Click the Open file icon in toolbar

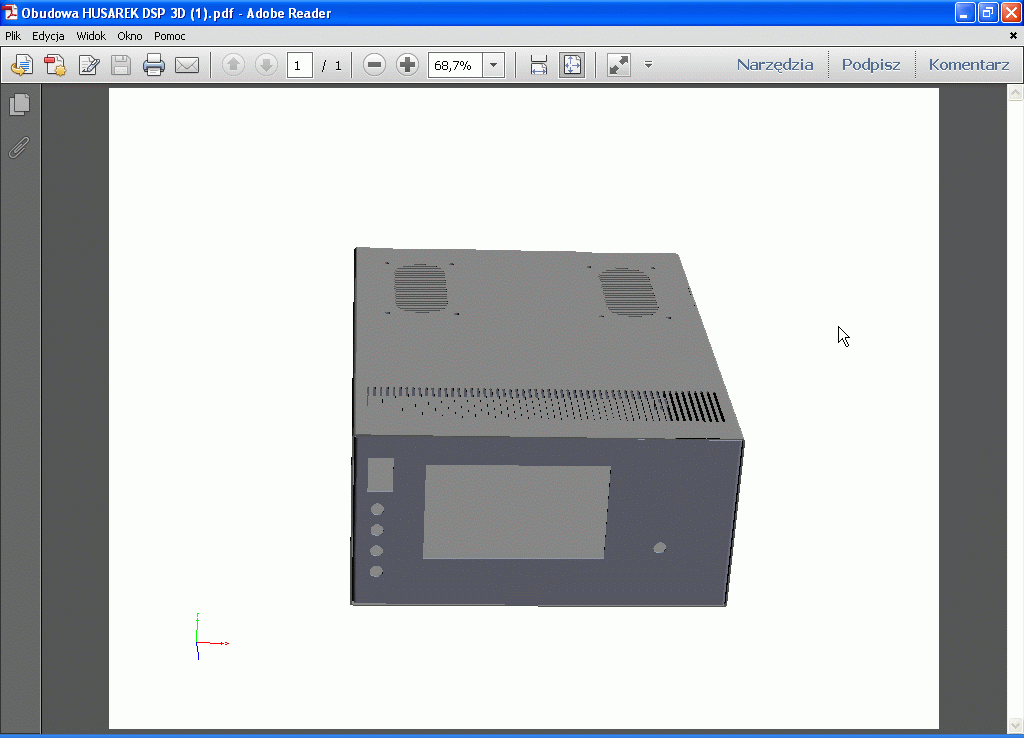(x=22, y=66)
